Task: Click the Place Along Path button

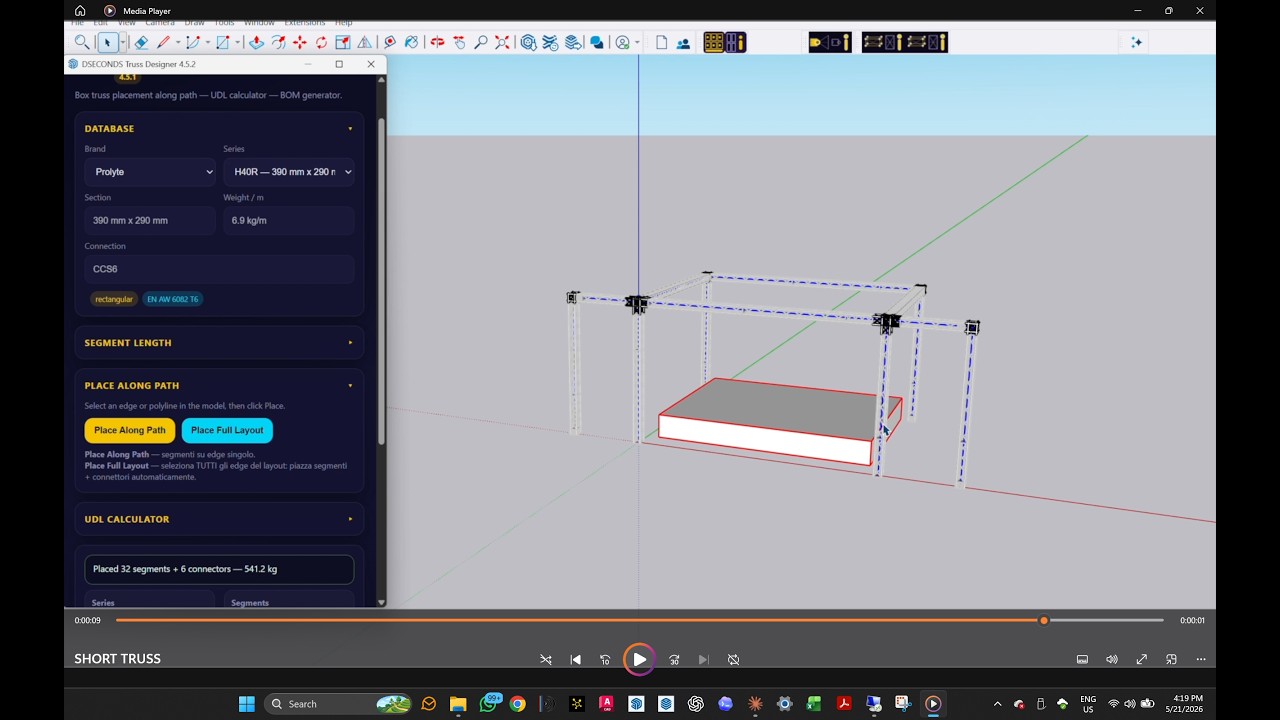Action: (130, 430)
